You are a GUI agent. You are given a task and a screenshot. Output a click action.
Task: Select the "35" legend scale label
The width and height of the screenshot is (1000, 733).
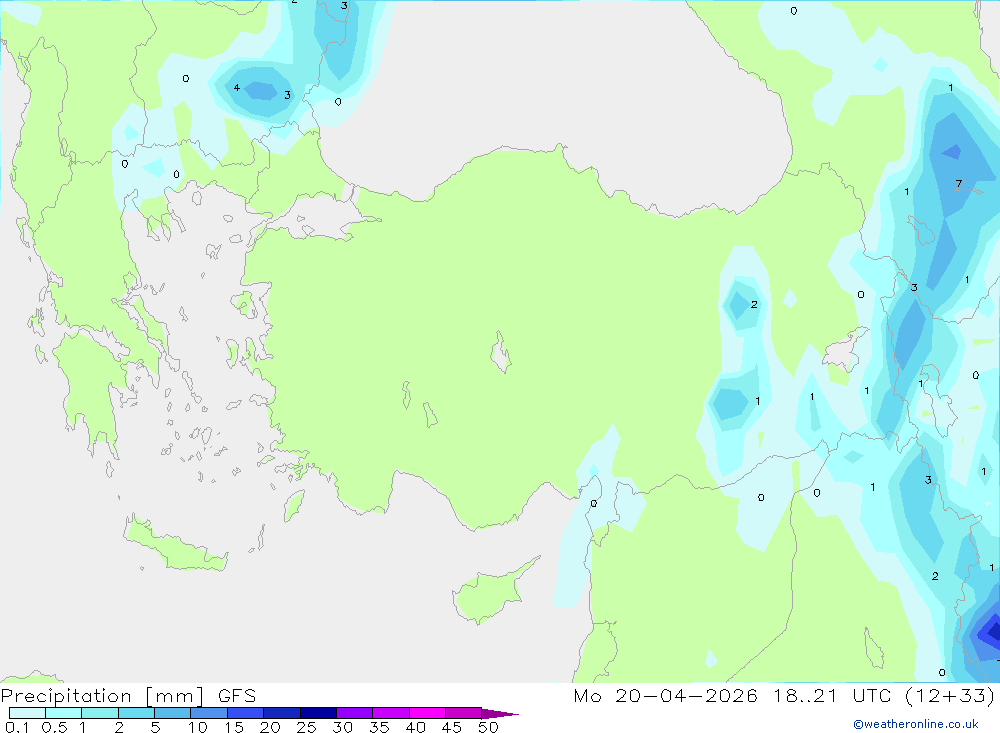(379, 727)
